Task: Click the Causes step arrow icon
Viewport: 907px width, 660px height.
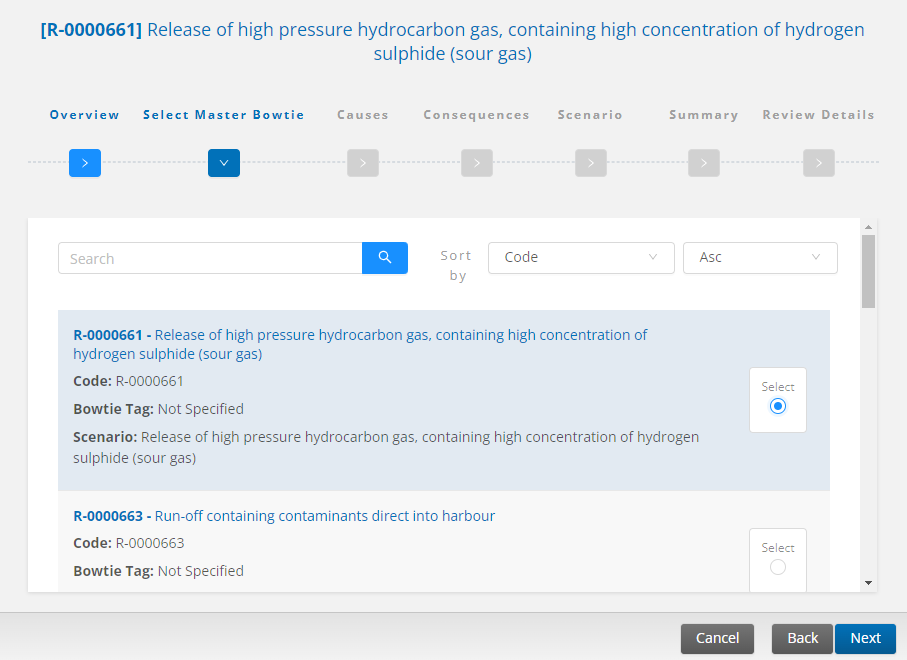Action: point(363,163)
